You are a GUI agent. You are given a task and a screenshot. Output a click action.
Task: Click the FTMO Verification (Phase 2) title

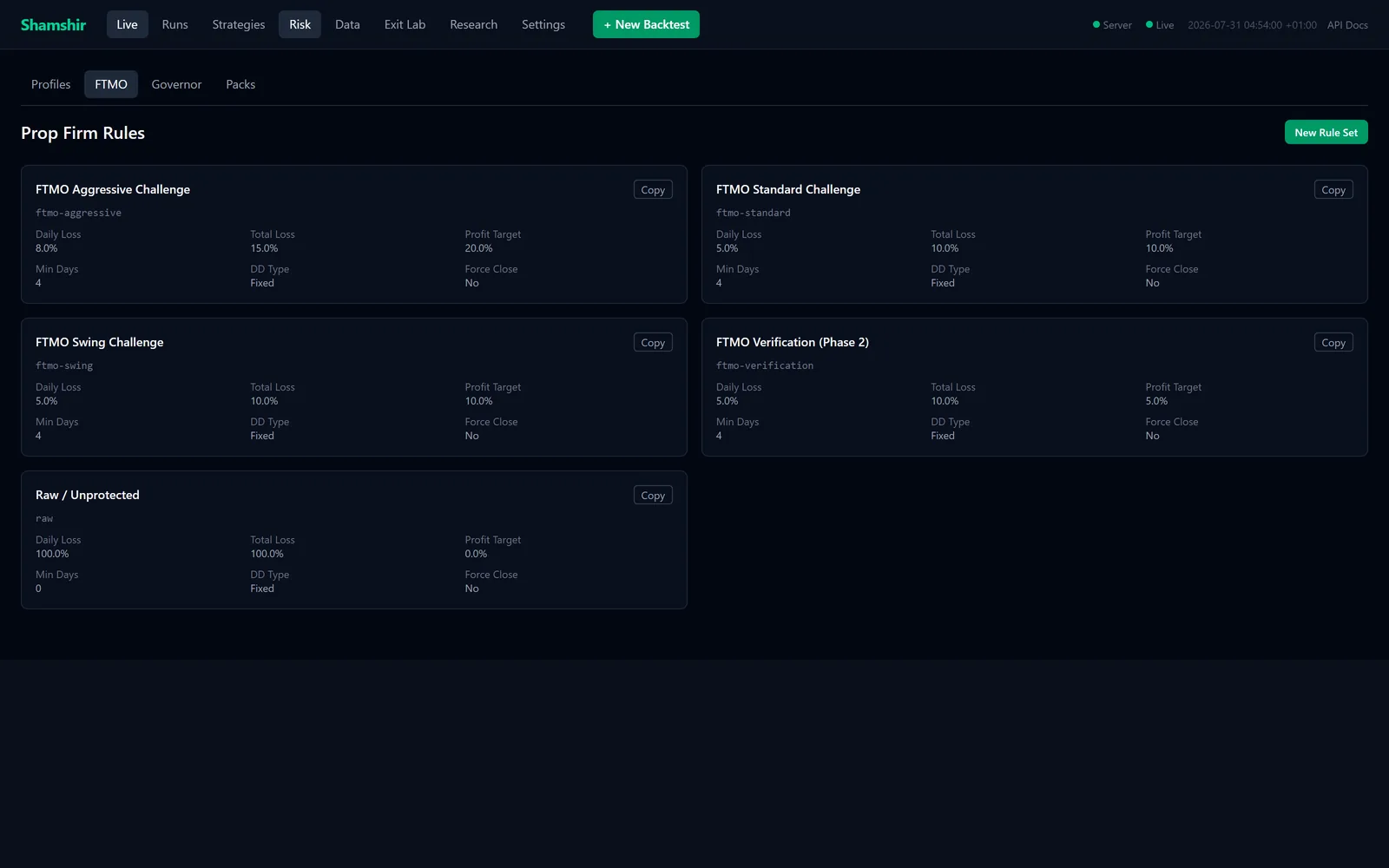point(793,342)
